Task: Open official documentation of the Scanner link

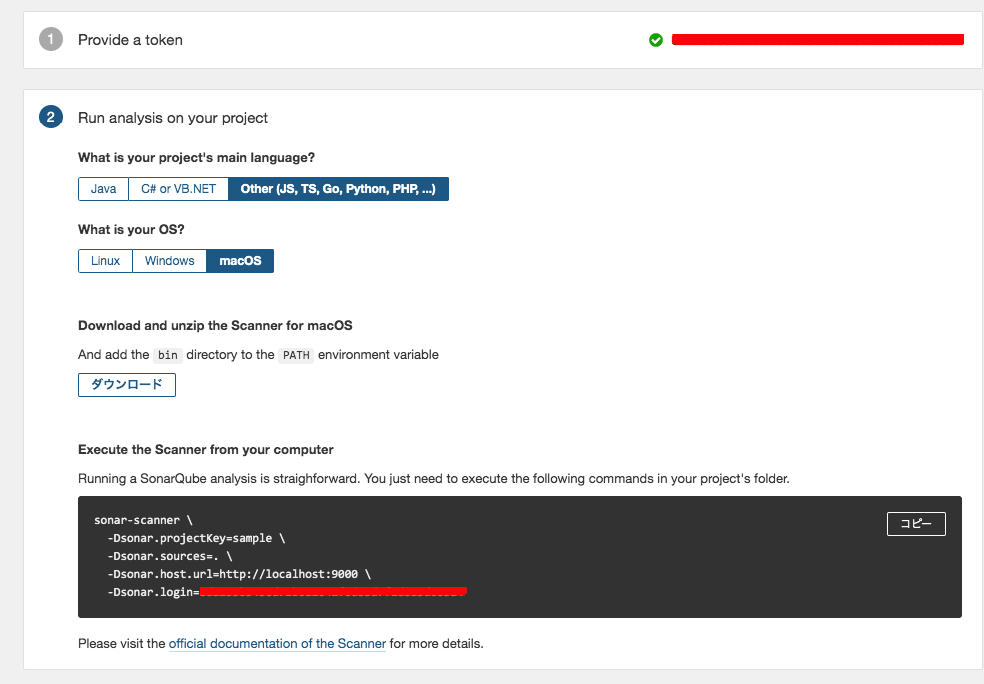Action: (277, 643)
